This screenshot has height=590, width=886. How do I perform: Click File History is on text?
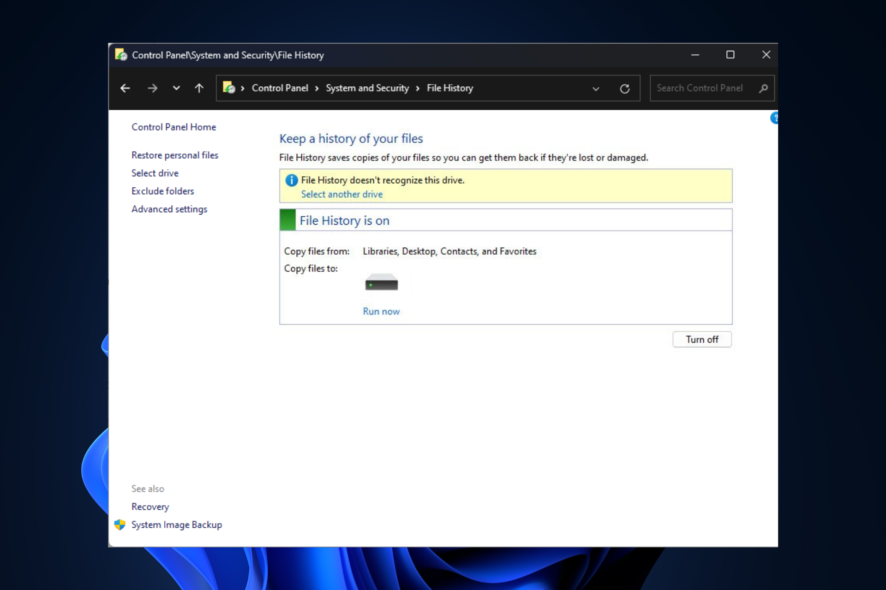click(x=344, y=220)
